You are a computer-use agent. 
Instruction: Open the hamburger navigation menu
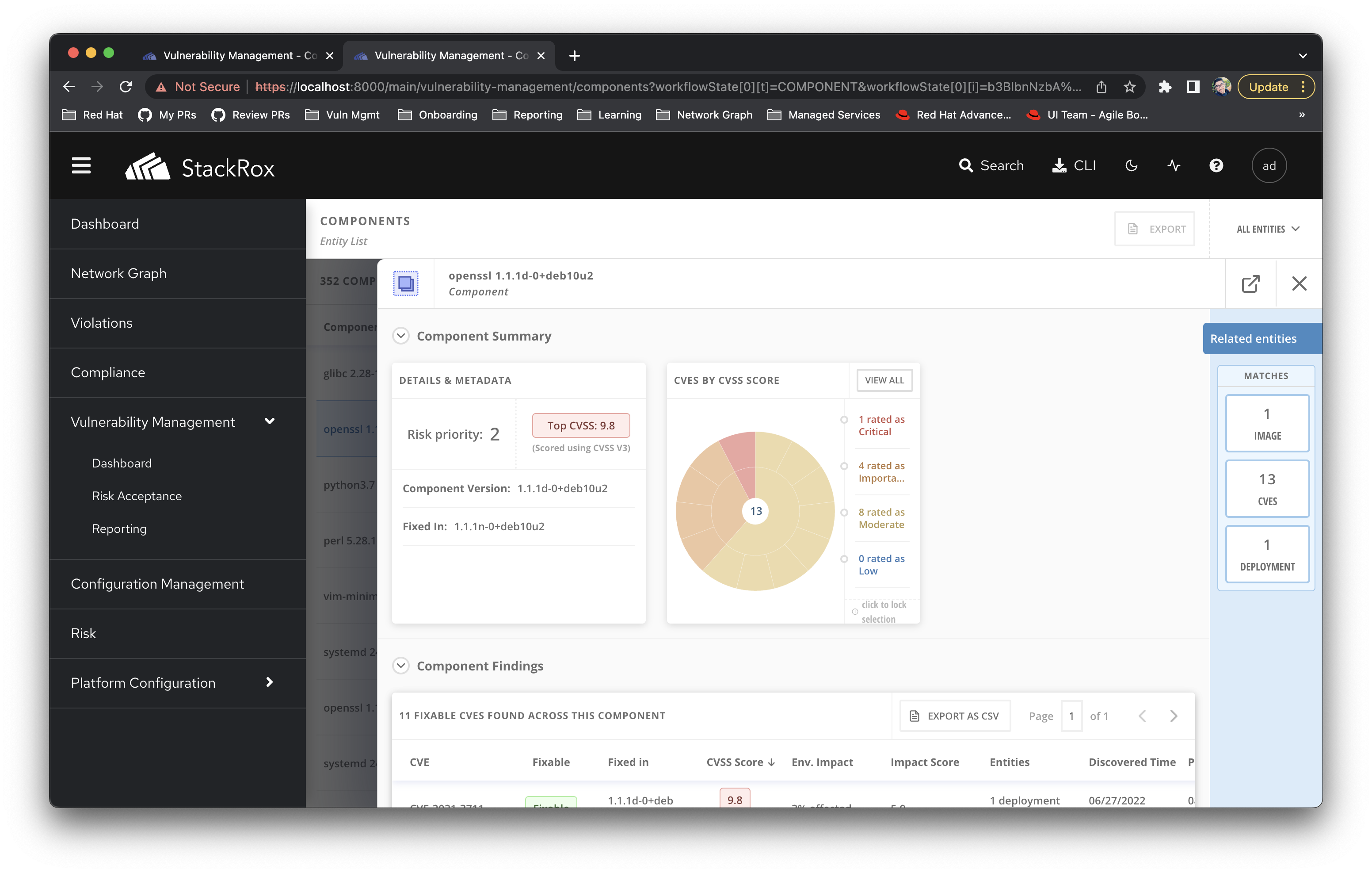81,166
